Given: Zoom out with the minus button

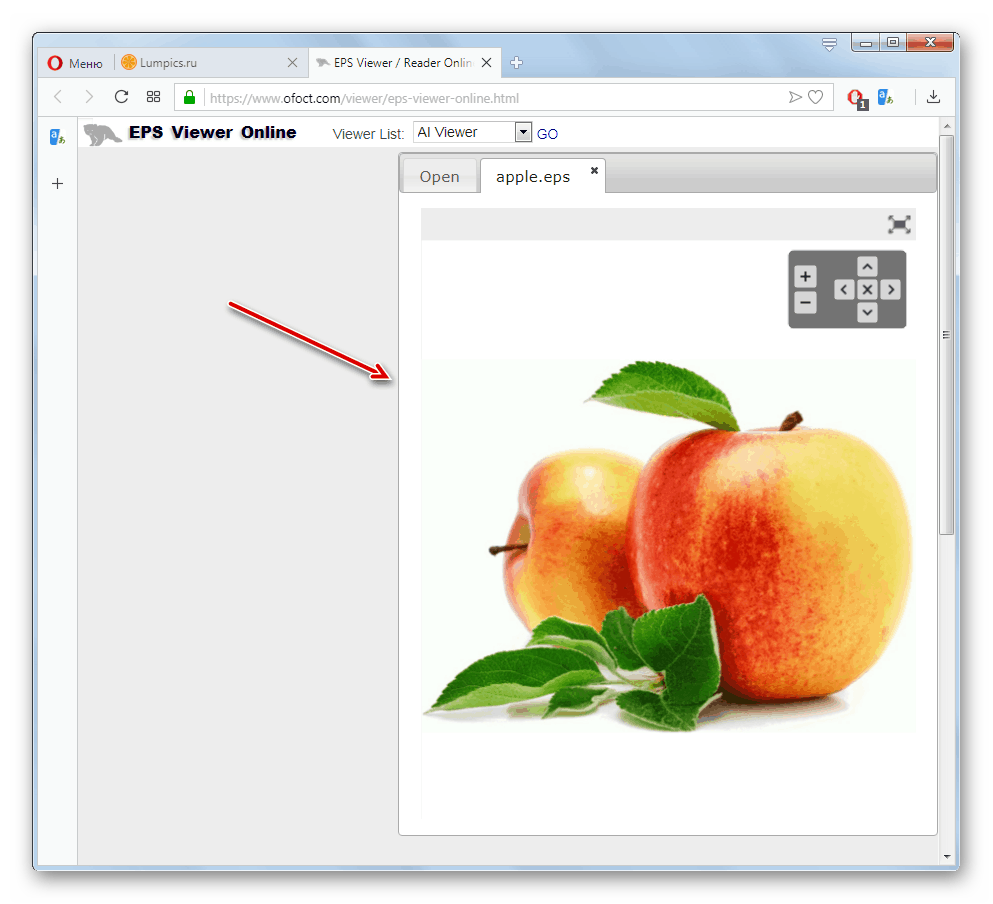Looking at the screenshot, I should tap(806, 302).
